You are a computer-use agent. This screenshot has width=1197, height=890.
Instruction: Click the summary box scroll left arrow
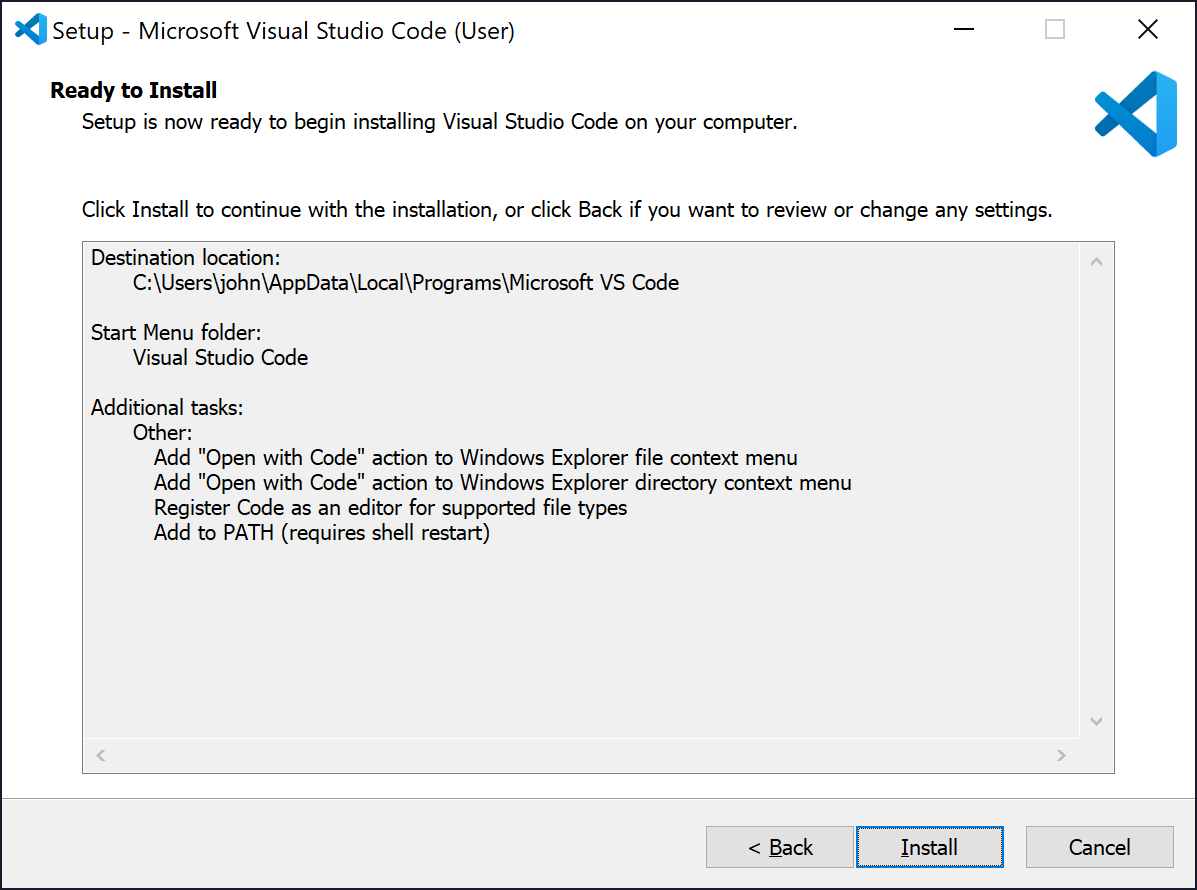click(x=101, y=755)
